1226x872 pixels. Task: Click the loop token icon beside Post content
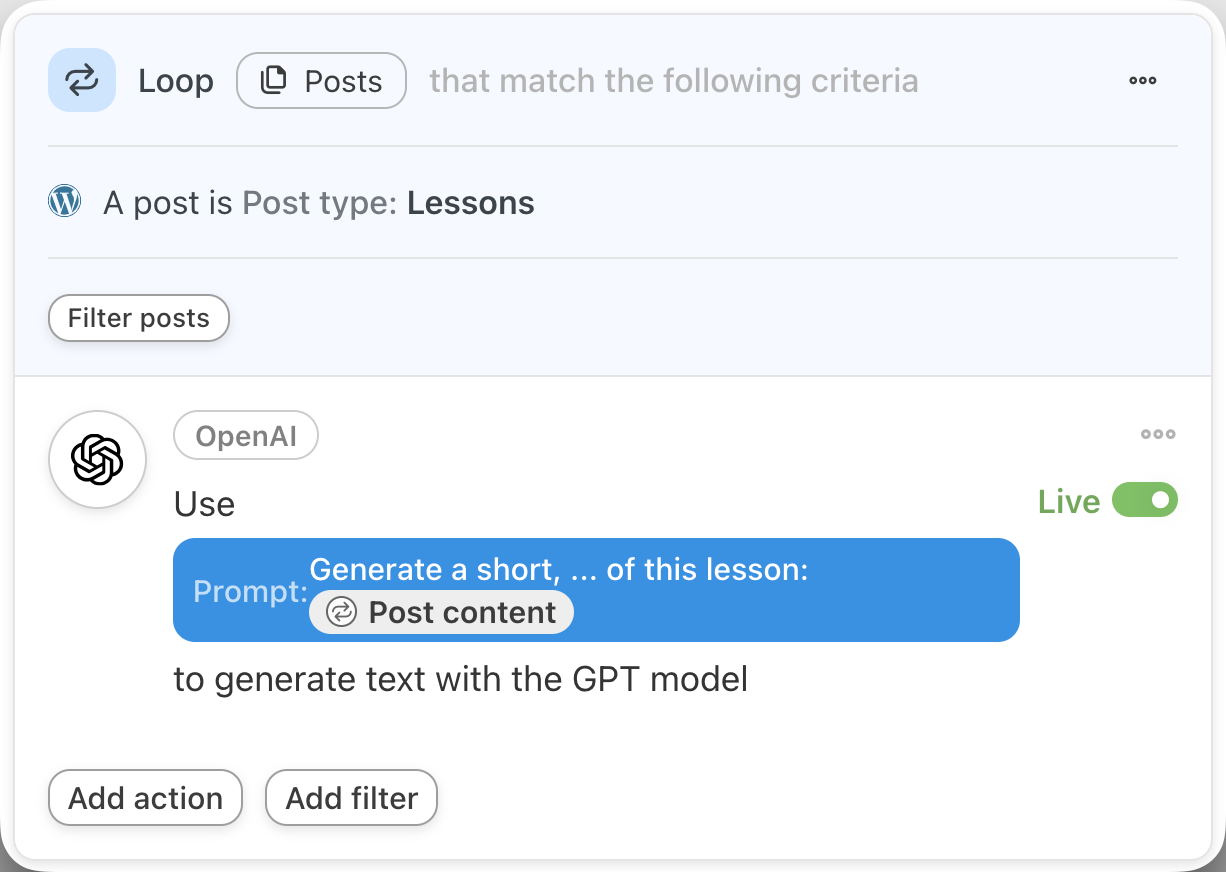point(342,612)
